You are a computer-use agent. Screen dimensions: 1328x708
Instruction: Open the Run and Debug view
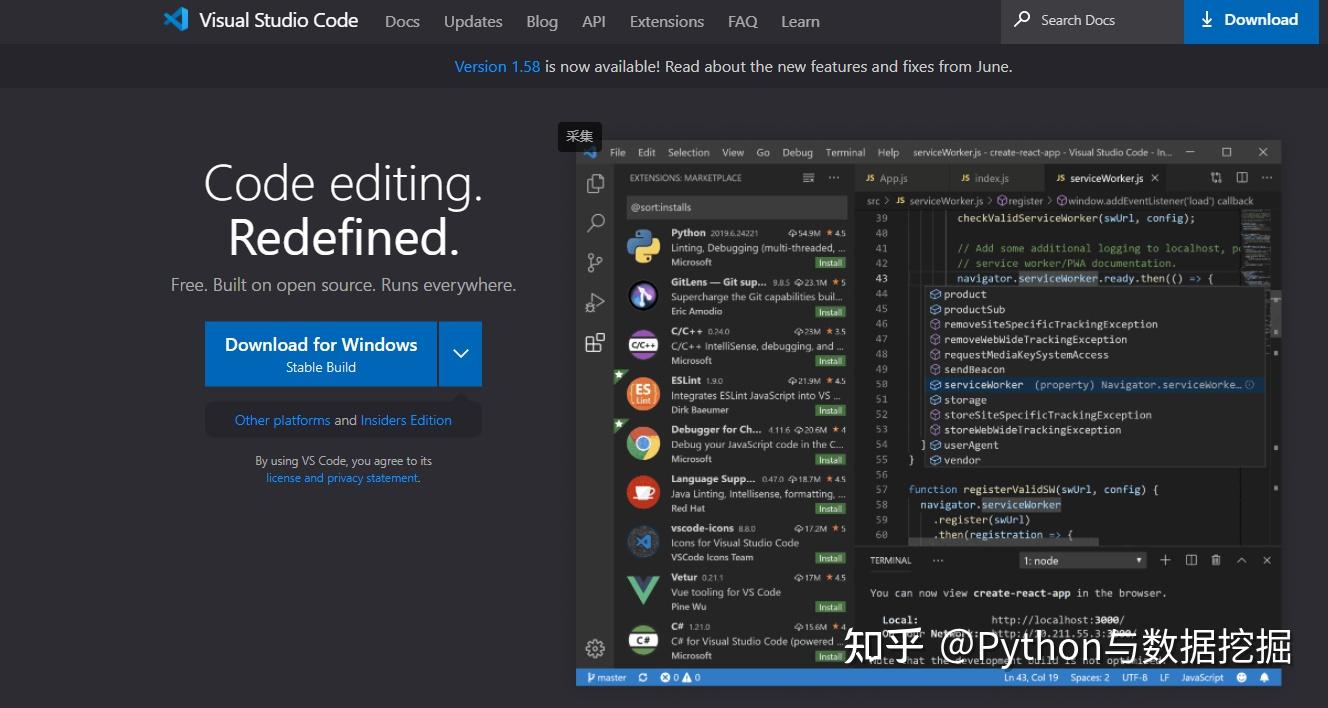[595, 302]
